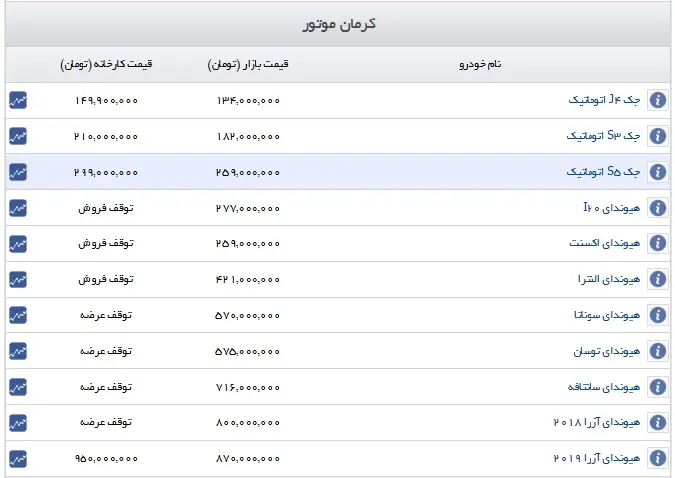The width and height of the screenshot is (675, 478).
Task: Open the جک S5 اتوماتیک car link
Action: [603, 172]
